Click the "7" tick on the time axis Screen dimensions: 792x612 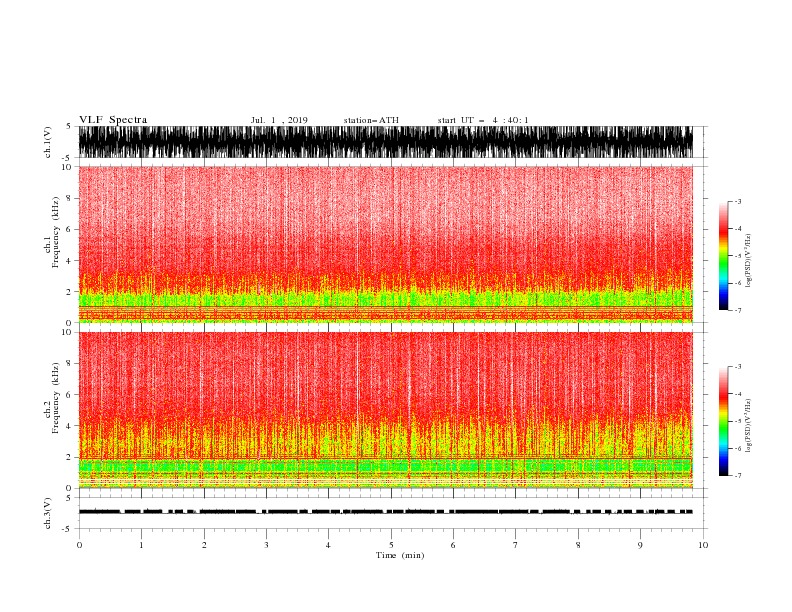click(x=516, y=545)
